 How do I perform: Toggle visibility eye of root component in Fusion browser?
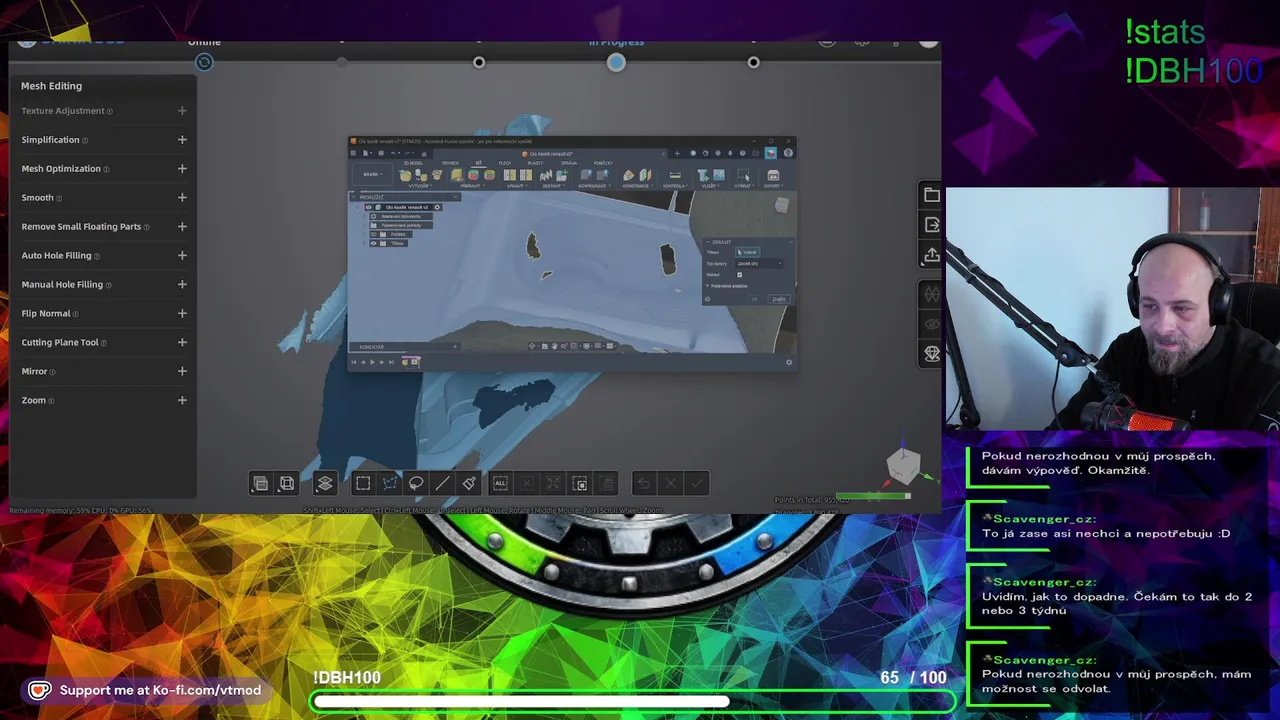pyautogui.click(x=369, y=207)
